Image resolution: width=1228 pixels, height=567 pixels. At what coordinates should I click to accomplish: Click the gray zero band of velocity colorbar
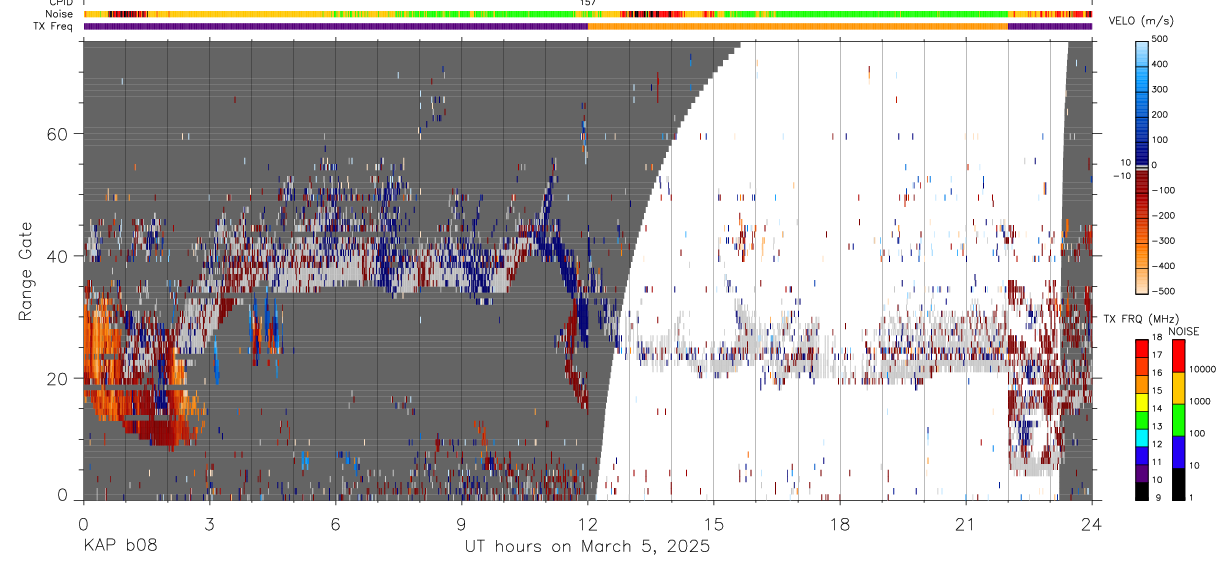click(x=1143, y=166)
